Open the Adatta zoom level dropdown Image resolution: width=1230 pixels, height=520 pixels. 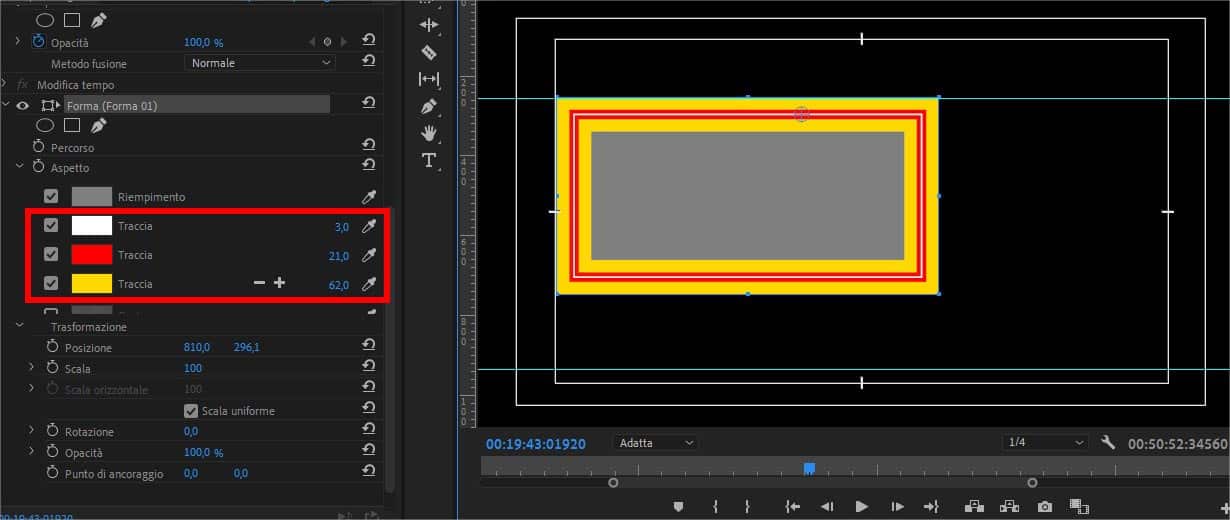coord(656,442)
